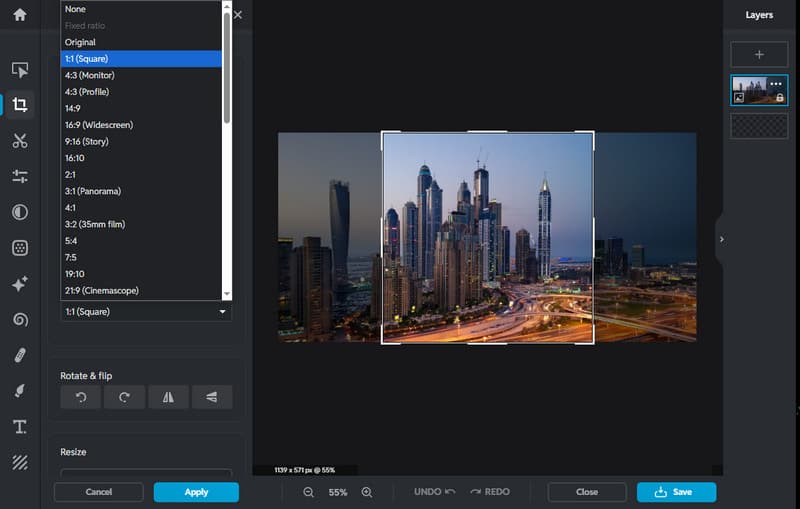This screenshot has width=800, height=509.
Task: Click the 55% zoom level value
Action: (x=338, y=492)
